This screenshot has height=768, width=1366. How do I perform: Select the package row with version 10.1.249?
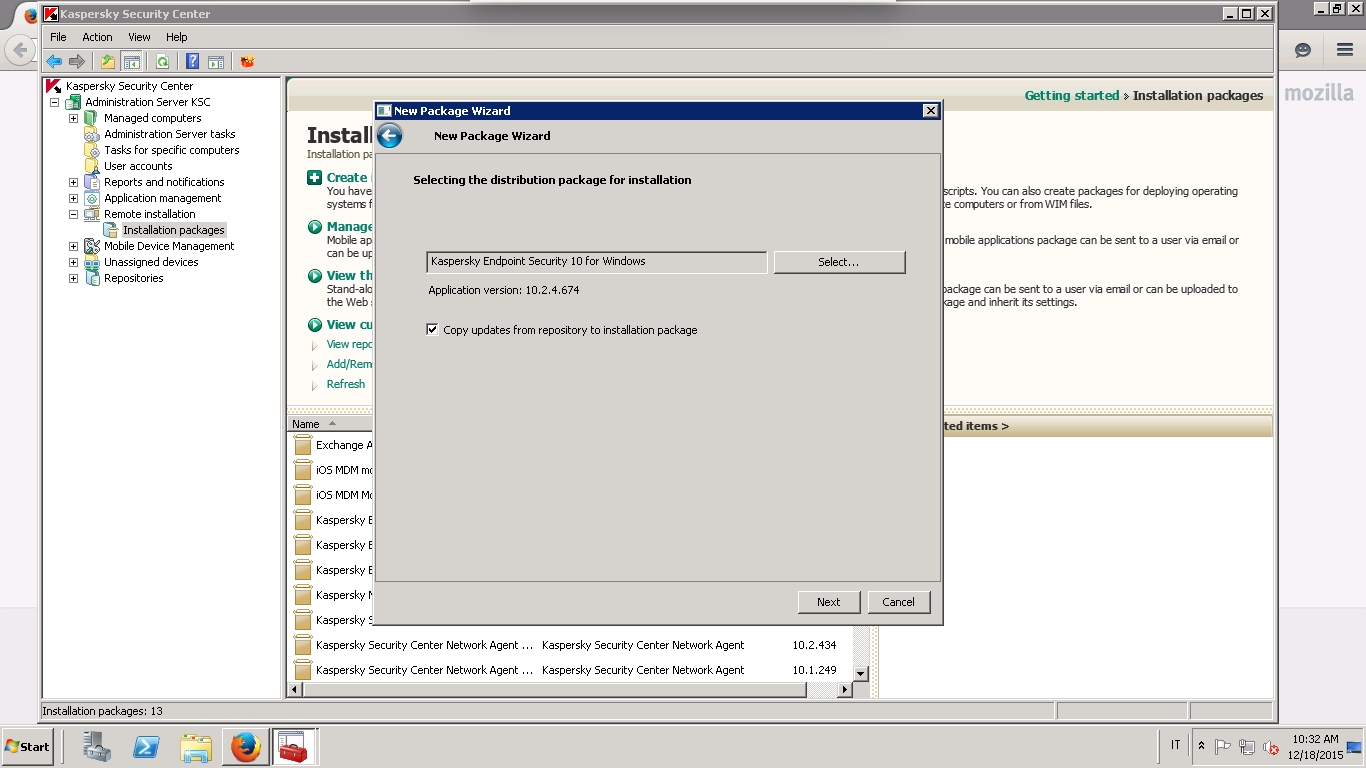point(570,670)
